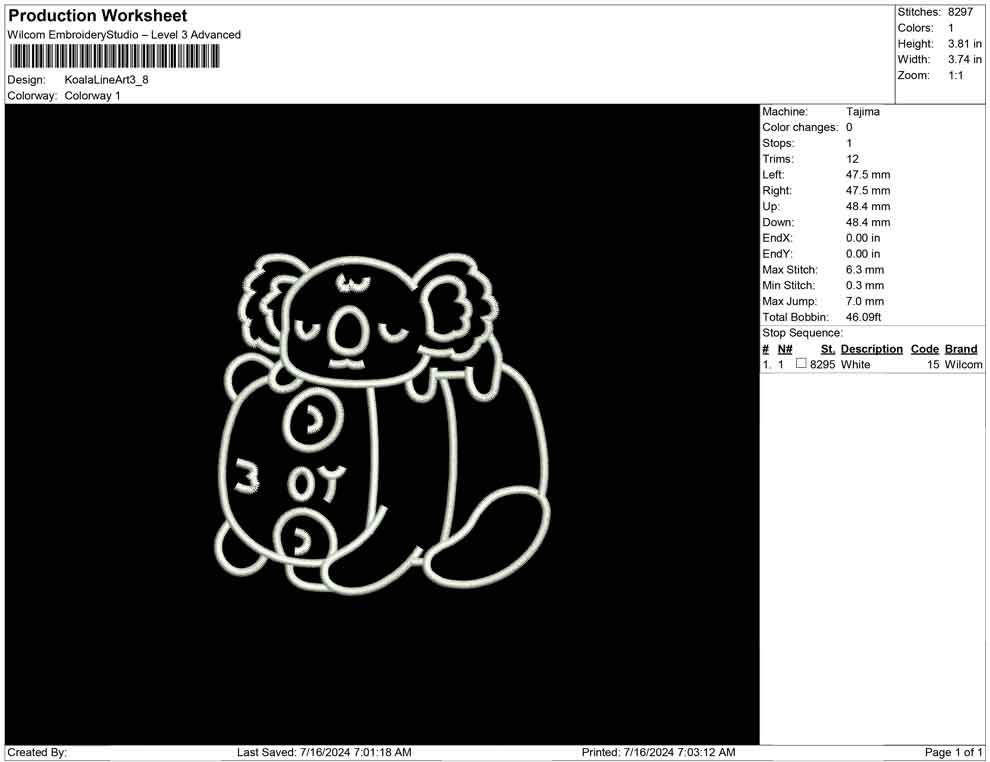Click thread brand 'Wilcom'
990x762 pixels.
point(963,364)
